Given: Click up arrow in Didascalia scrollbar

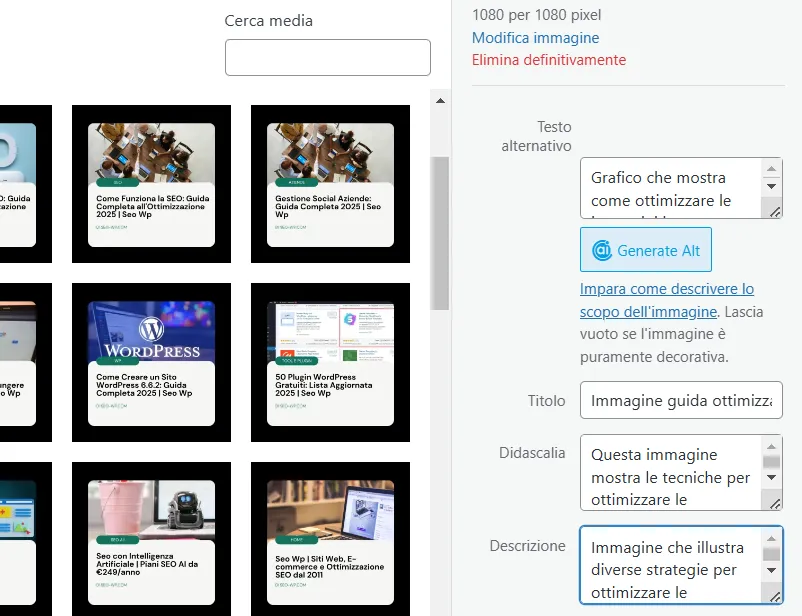Looking at the screenshot, I should click(771, 446).
